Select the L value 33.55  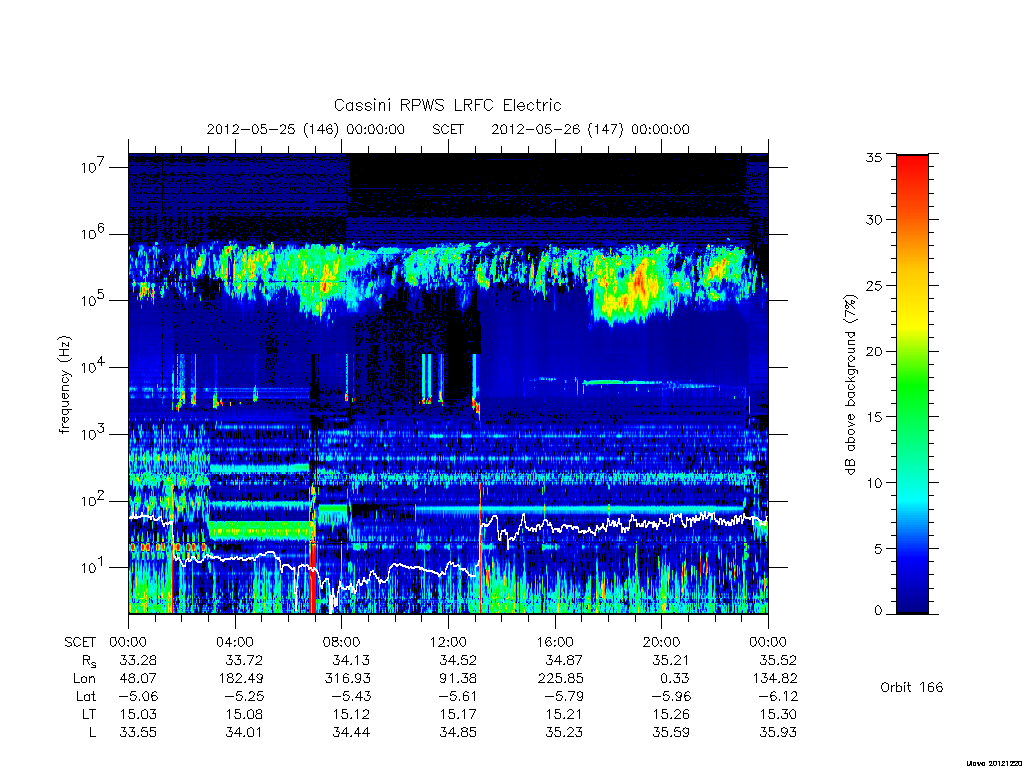coord(138,732)
